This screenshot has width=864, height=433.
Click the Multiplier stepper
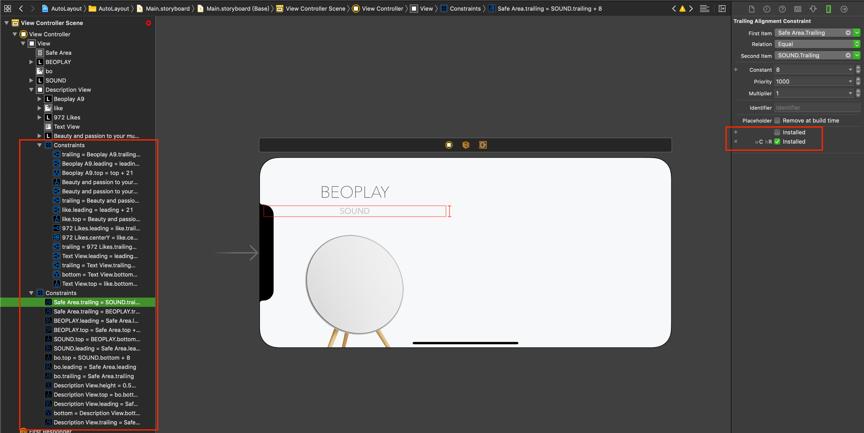(x=858, y=94)
